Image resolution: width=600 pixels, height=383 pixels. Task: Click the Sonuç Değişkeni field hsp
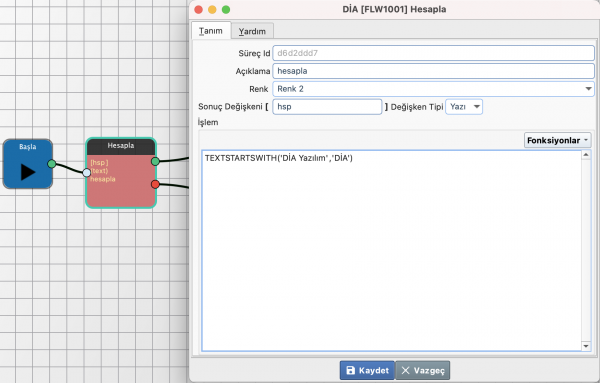(327, 107)
